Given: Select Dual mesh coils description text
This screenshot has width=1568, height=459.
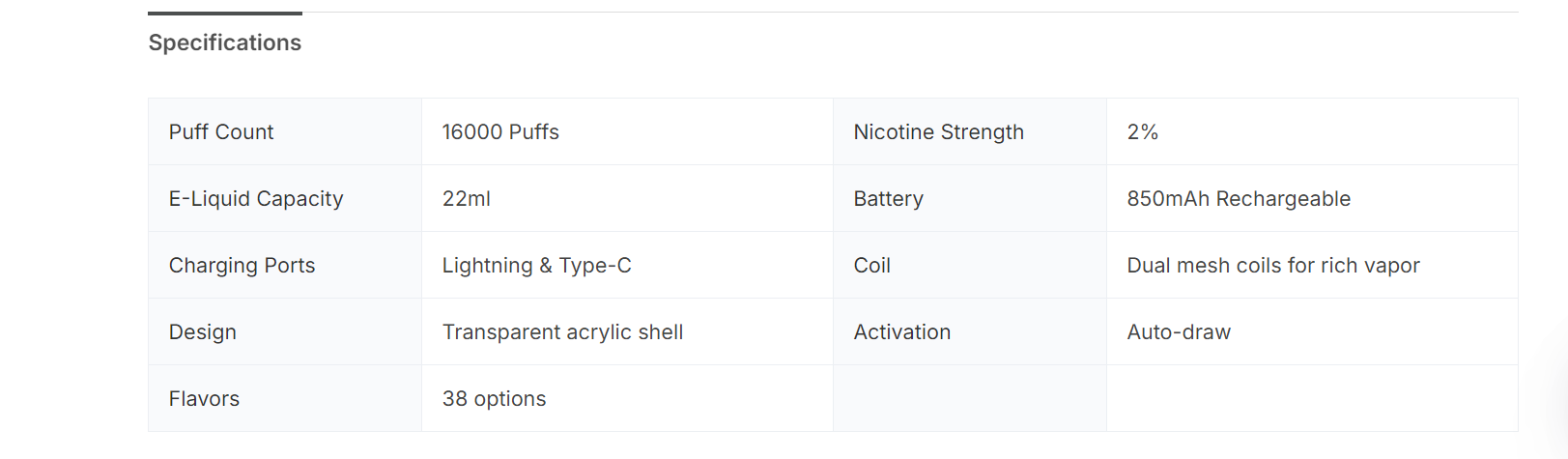Looking at the screenshot, I should [1272, 266].
